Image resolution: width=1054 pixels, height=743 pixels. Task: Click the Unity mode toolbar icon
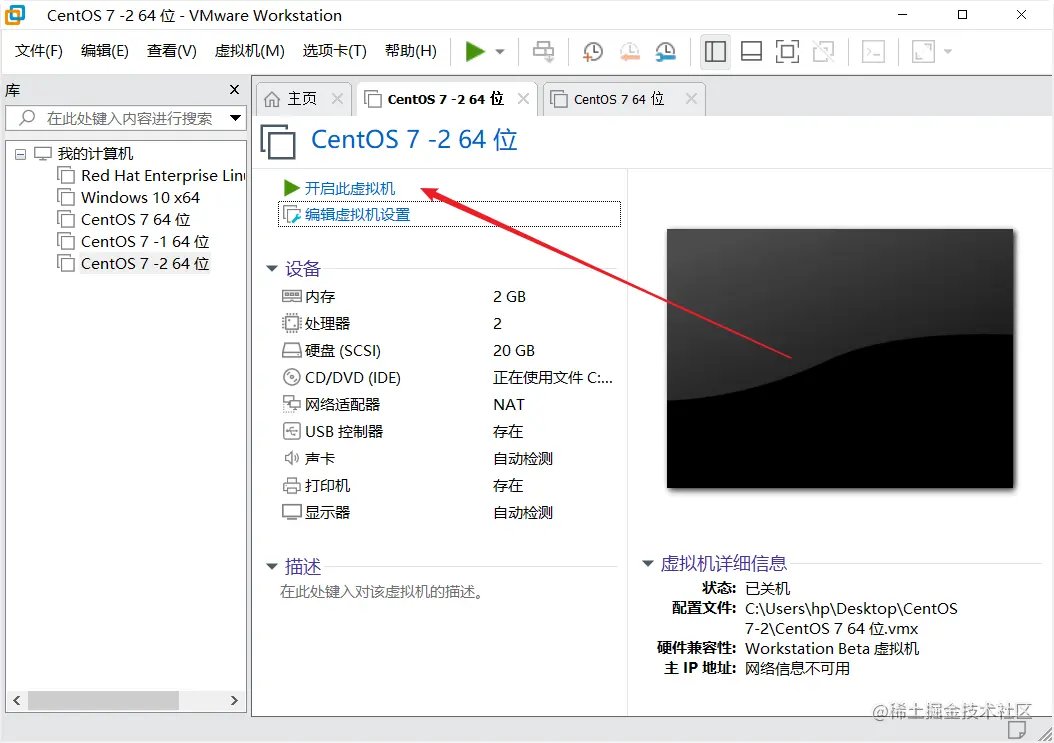coord(823,51)
